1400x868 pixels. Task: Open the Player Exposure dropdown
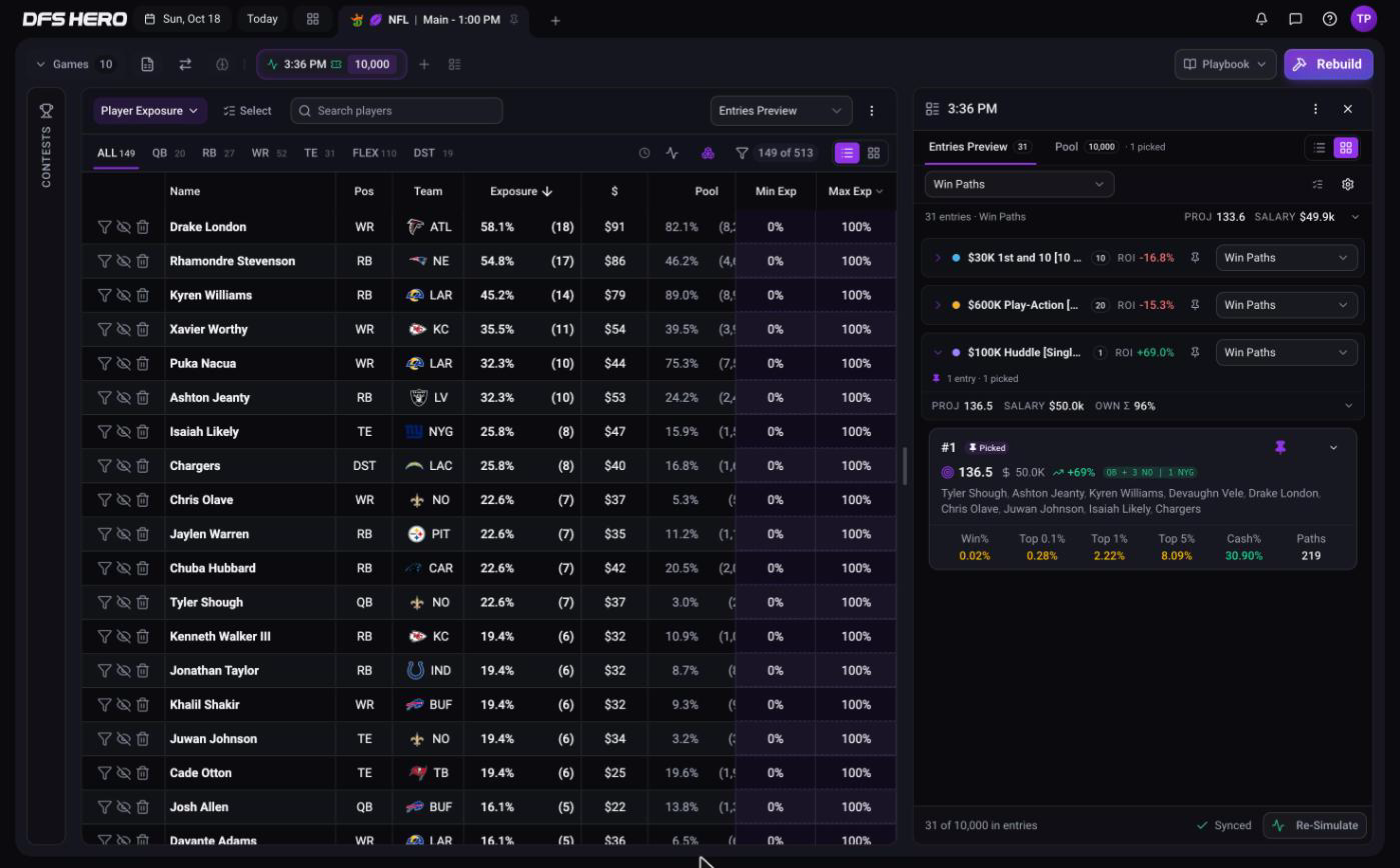[x=150, y=111]
